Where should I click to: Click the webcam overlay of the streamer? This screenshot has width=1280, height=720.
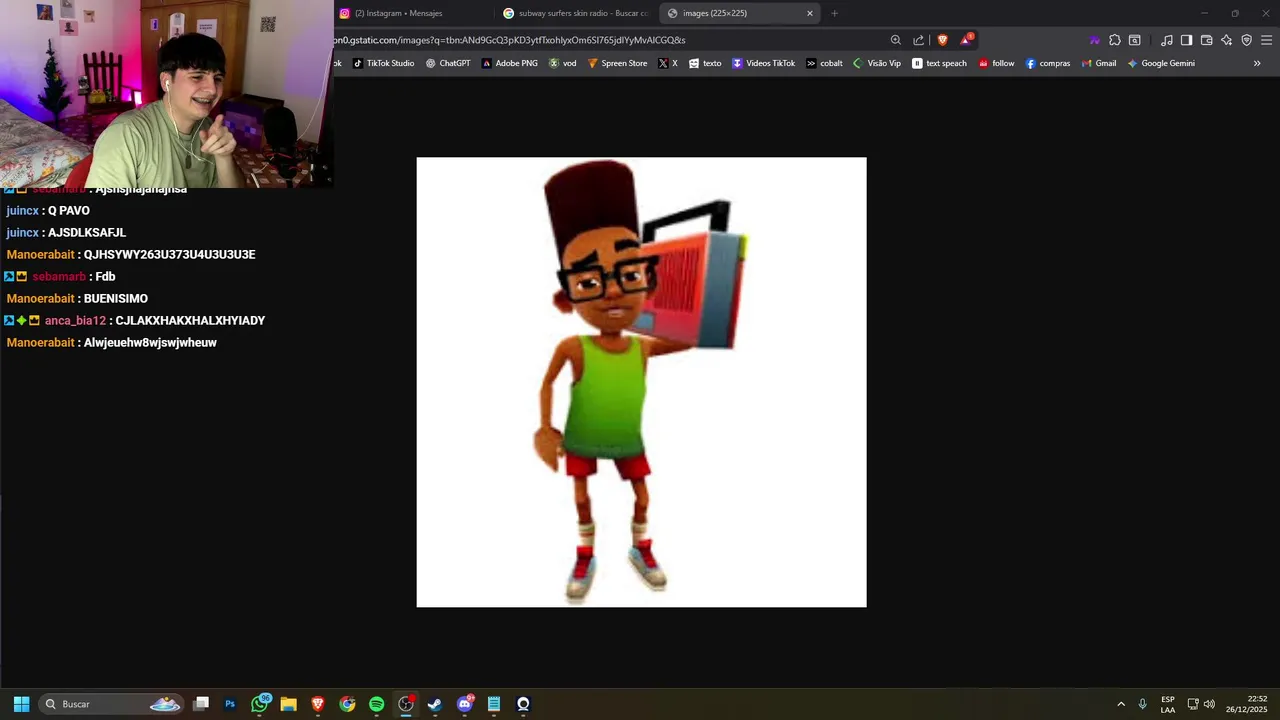(166, 94)
